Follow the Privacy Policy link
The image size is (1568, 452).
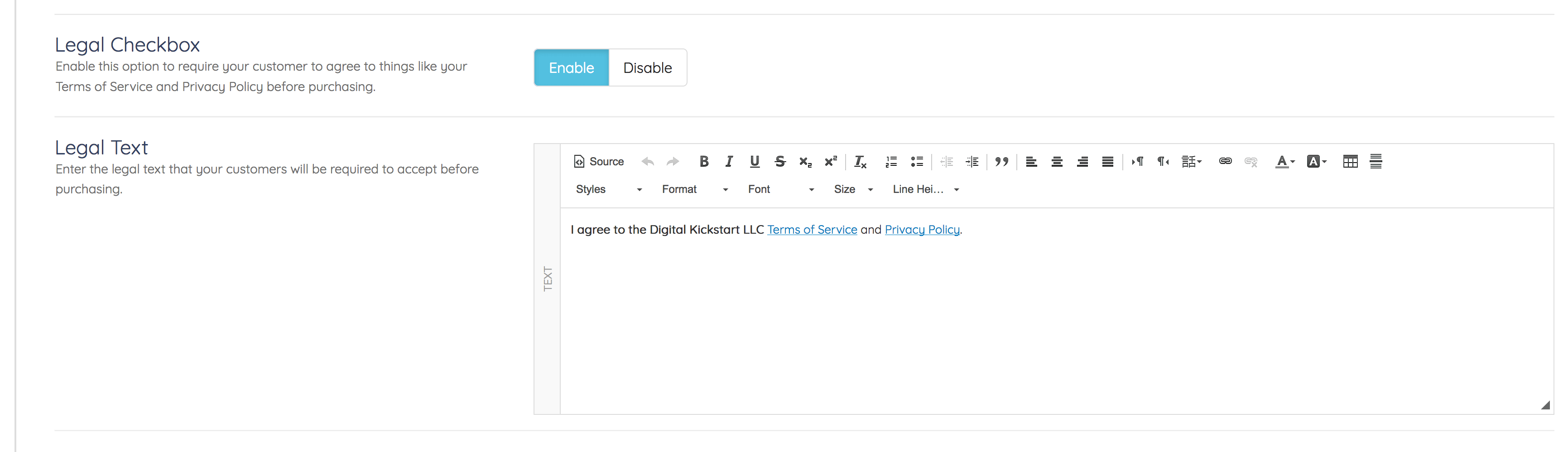pos(922,229)
